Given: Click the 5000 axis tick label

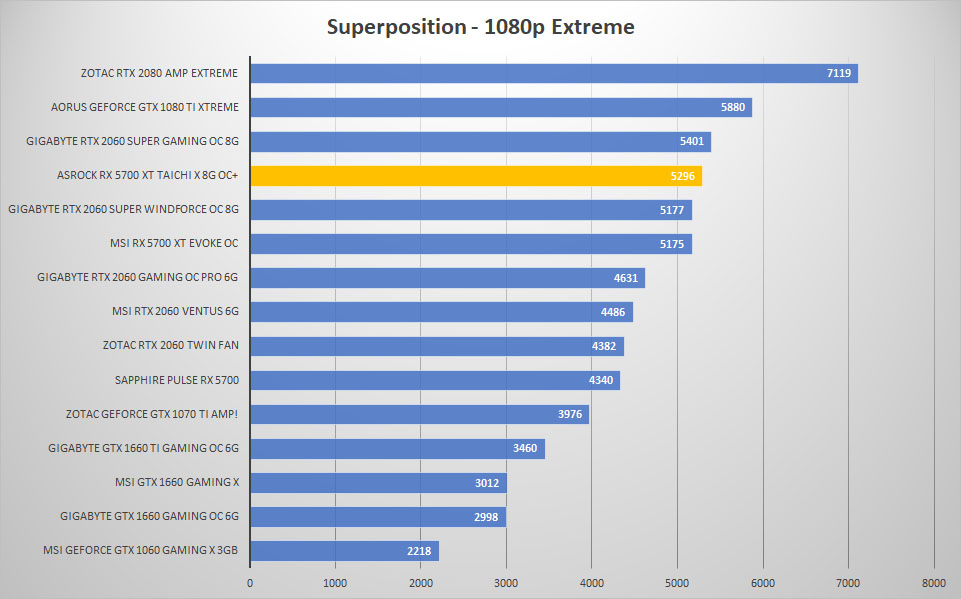Looking at the screenshot, I should (677, 583).
